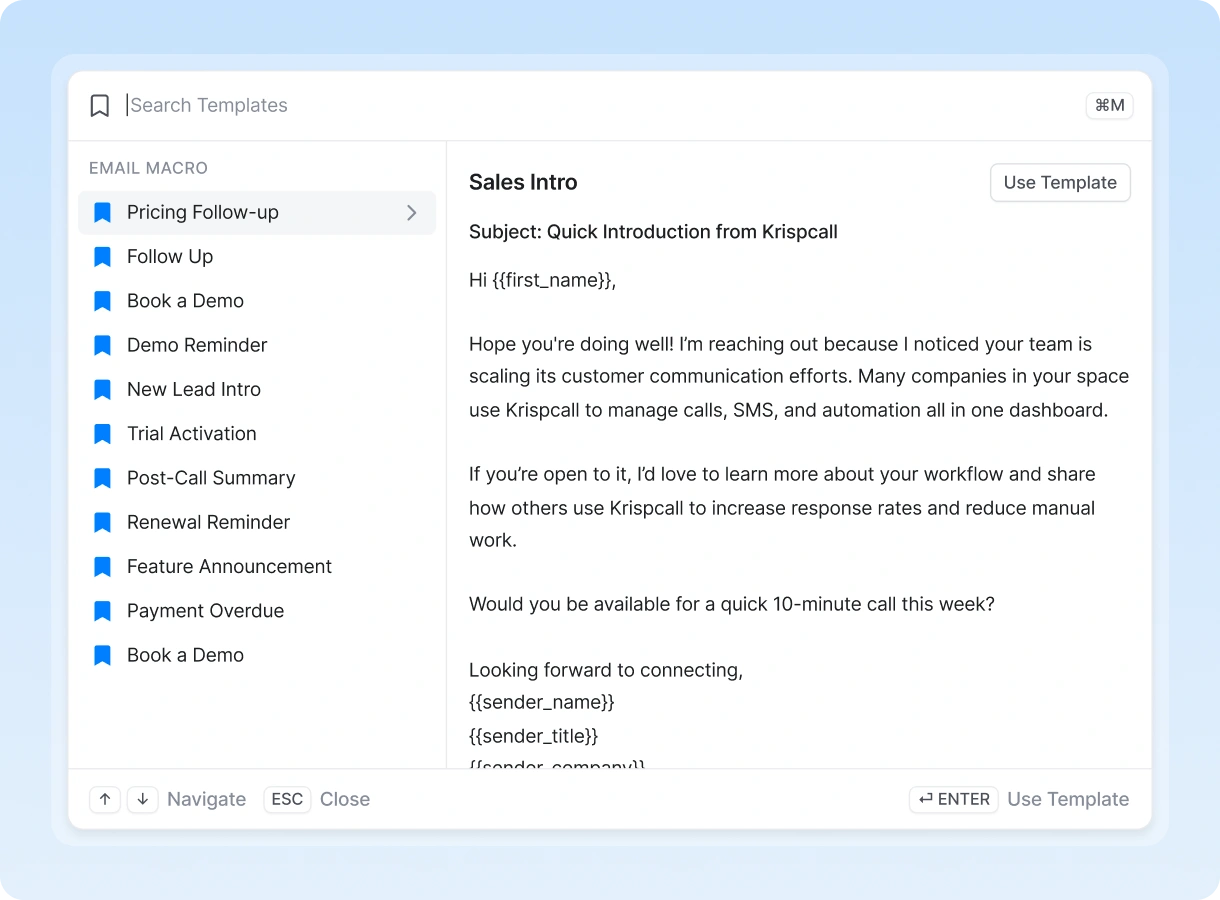Screen dimensions: 1220x900
Task: Click the bookmark icon beside Demo Reminder
Action: point(102,345)
